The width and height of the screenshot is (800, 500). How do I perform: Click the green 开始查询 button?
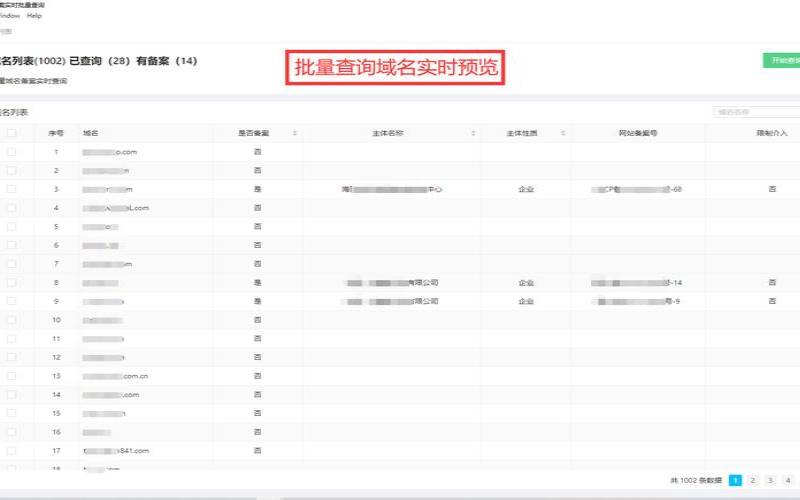(x=782, y=61)
